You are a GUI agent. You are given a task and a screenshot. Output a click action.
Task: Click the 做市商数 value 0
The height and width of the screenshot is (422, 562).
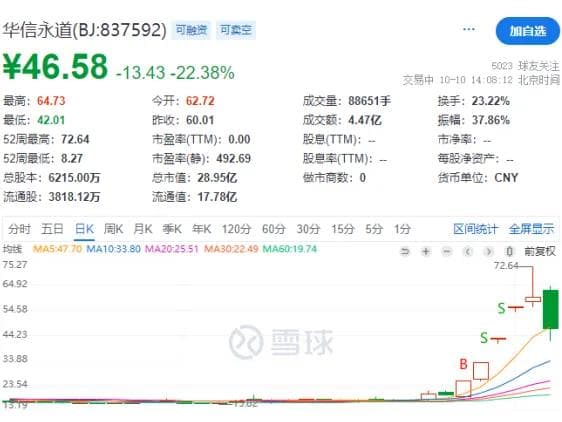pyautogui.click(x=362, y=177)
